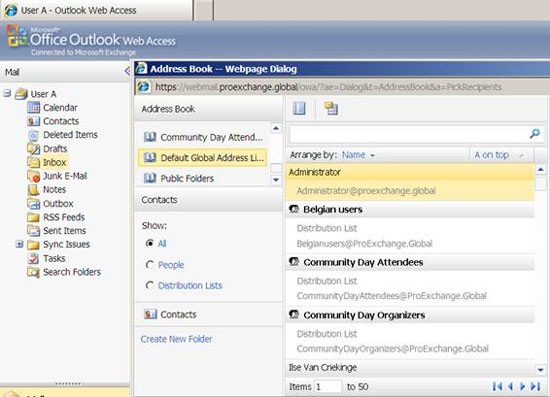Click the search magnifier icon
Image resolution: width=550 pixels, height=397 pixels.
pyautogui.click(x=535, y=133)
